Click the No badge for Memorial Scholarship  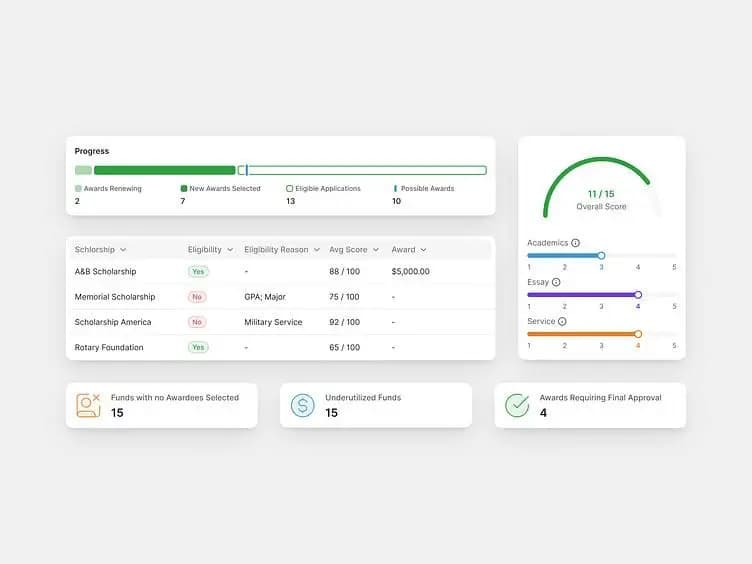197,297
